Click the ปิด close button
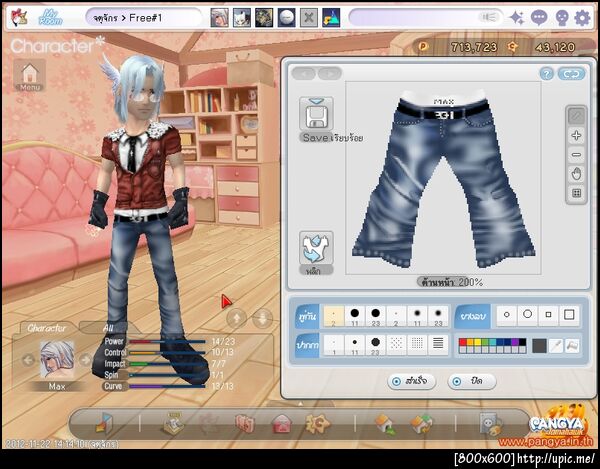 tap(472, 381)
